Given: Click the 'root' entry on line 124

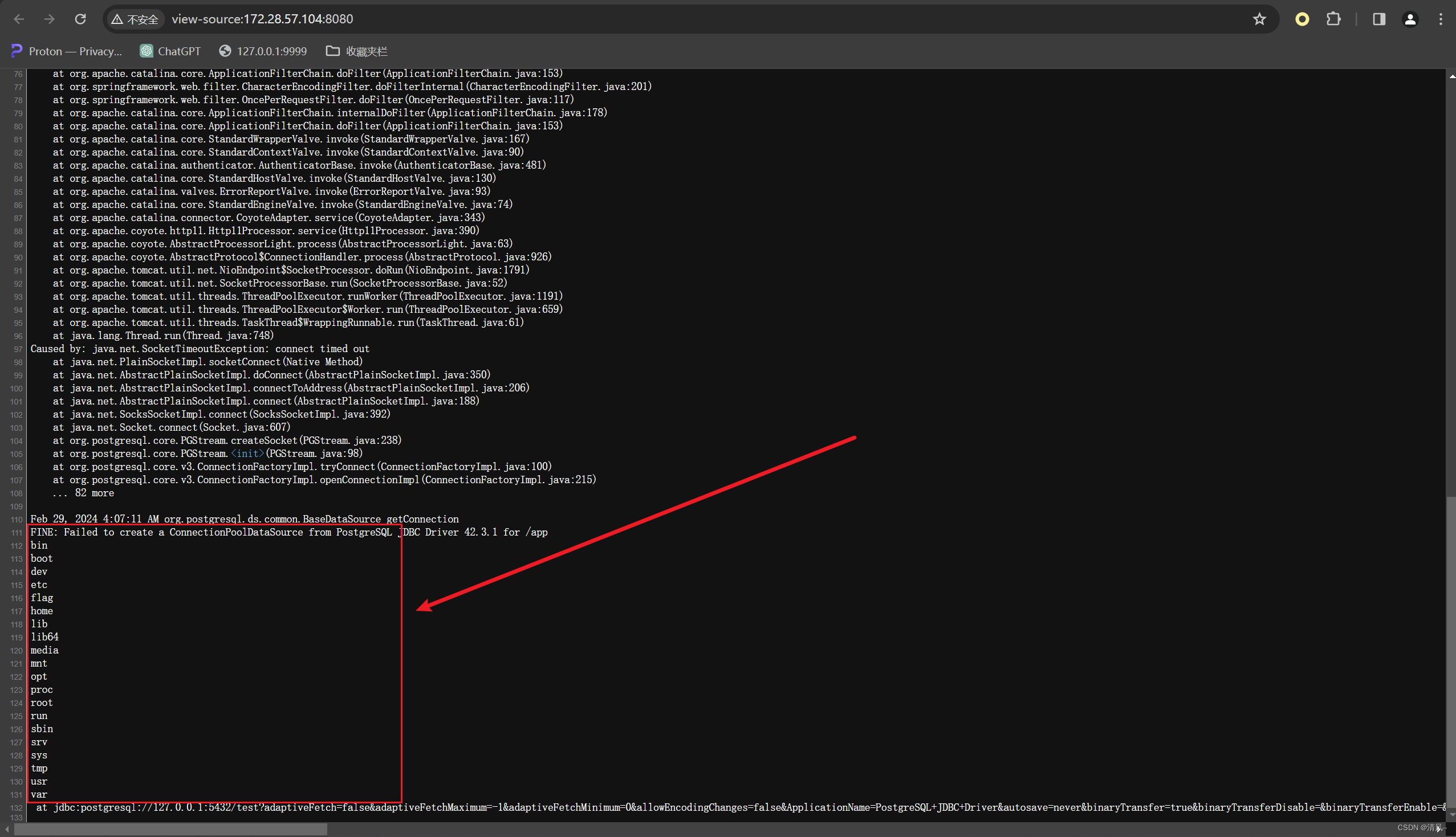Looking at the screenshot, I should (x=42, y=703).
